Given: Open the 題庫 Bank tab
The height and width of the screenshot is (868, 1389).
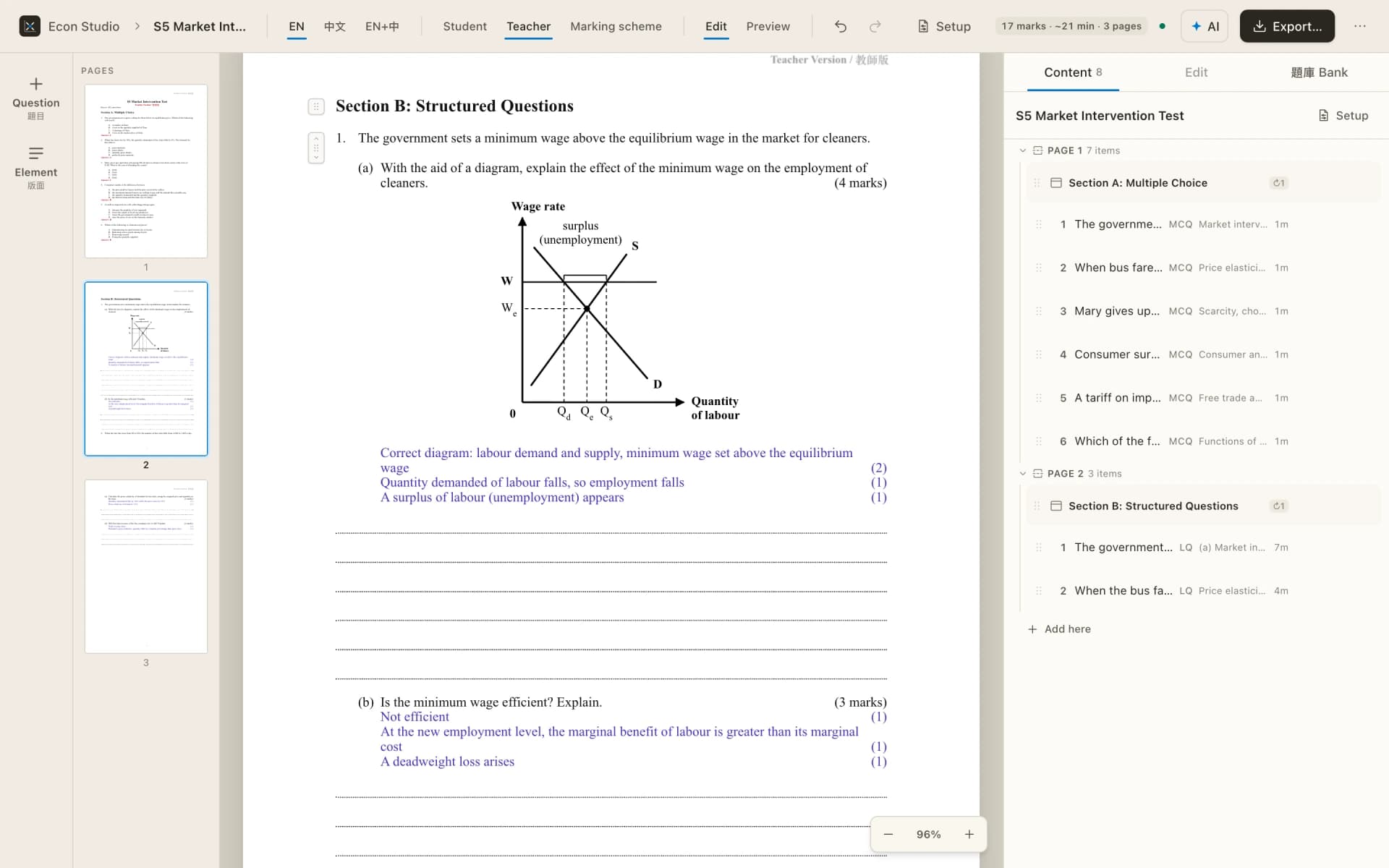Looking at the screenshot, I should pos(1319,72).
